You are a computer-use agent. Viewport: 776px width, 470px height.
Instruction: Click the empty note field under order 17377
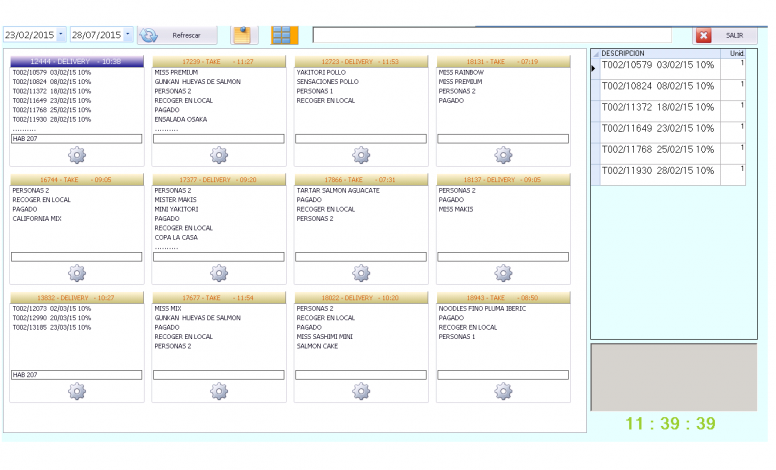coord(219,257)
